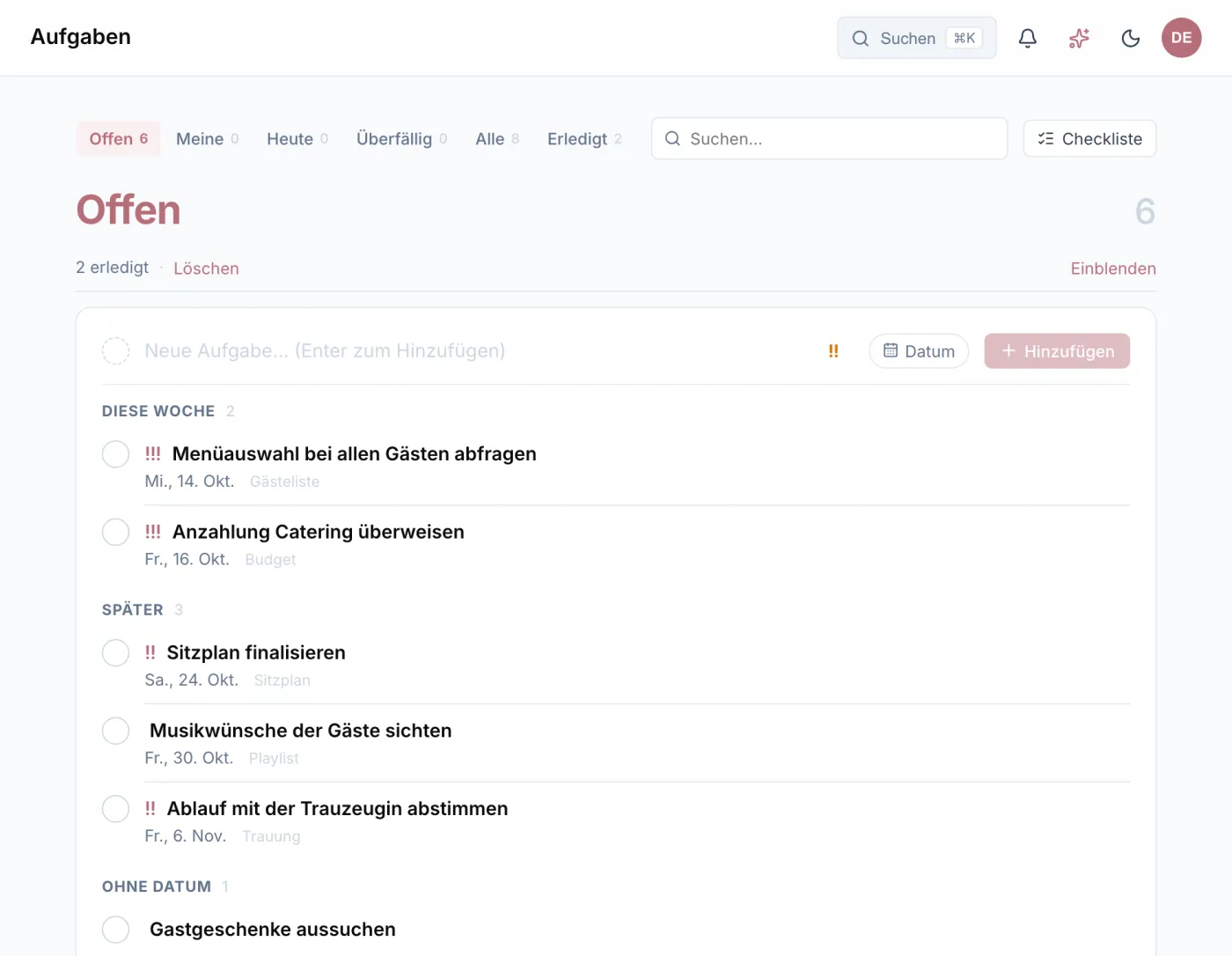
Task: Click the 'Fr., 6. Nov.' due date
Action: [186, 836]
